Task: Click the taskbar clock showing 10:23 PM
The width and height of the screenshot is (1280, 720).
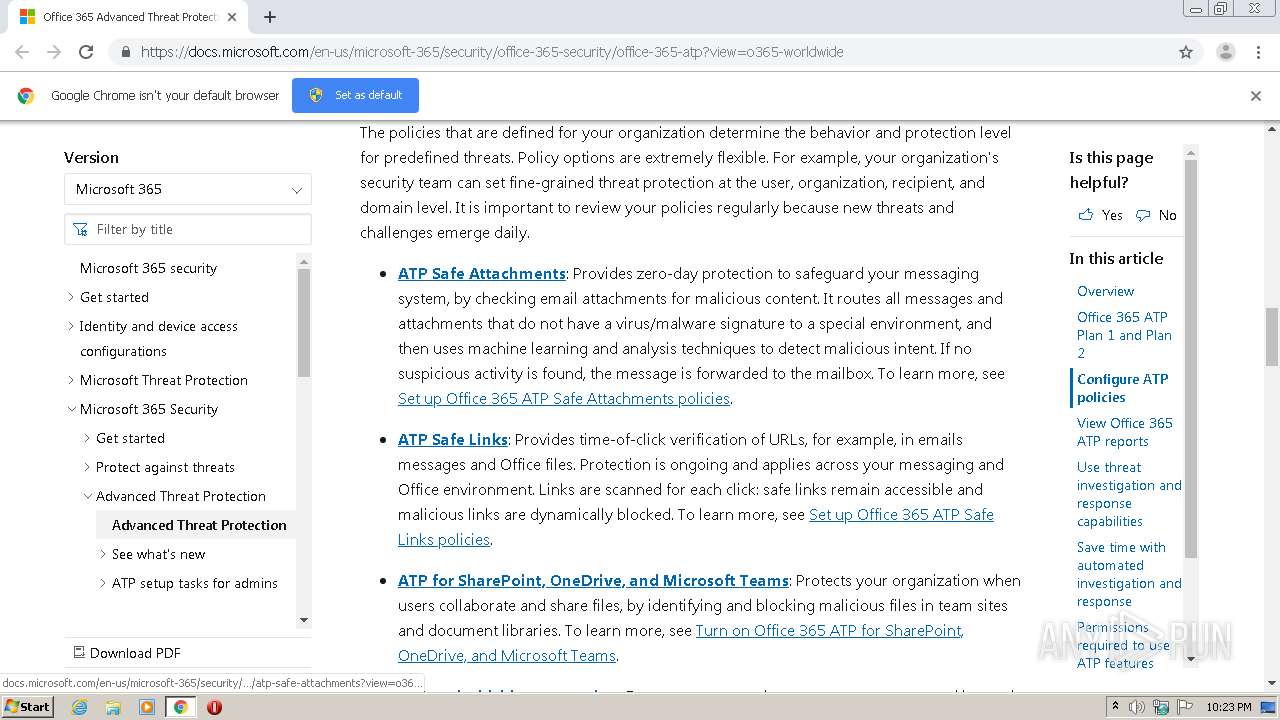Action: point(1229,707)
